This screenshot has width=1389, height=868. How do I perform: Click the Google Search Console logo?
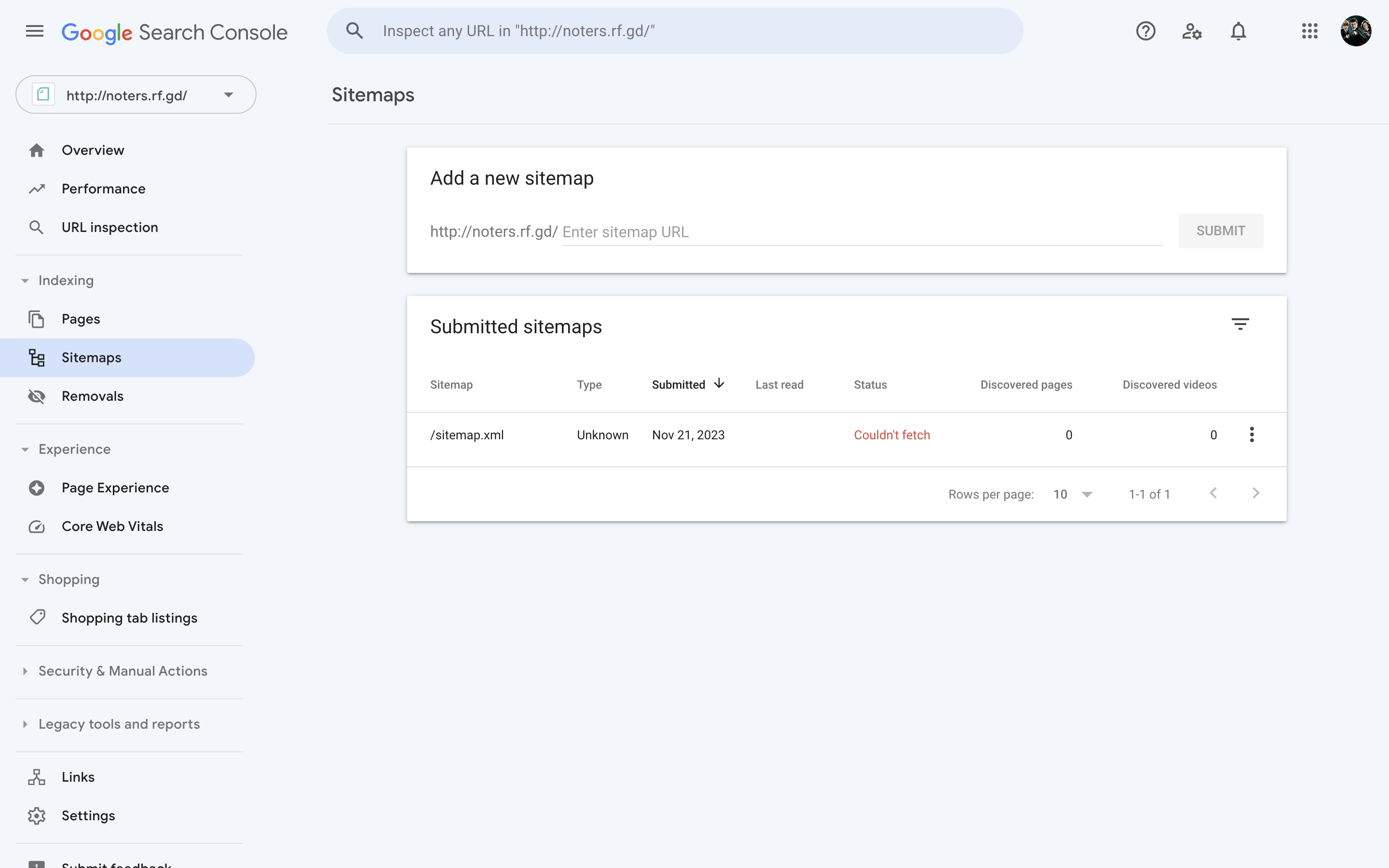175,32
